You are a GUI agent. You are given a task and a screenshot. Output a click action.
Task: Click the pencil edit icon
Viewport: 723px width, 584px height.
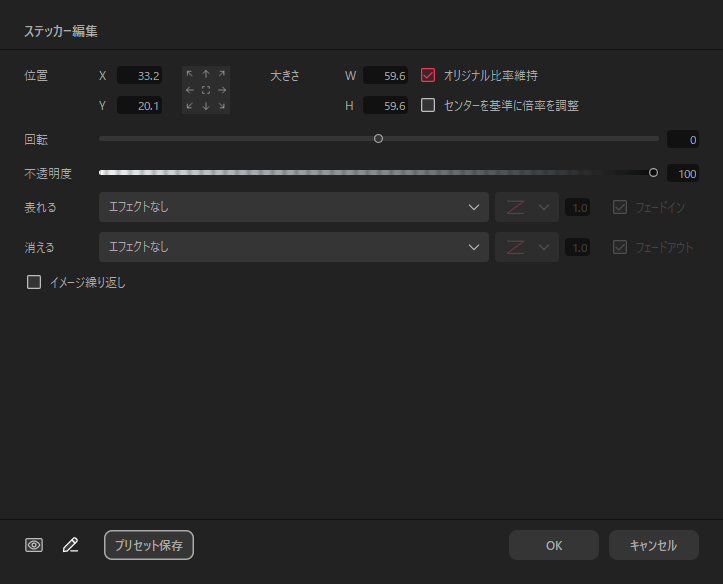pos(70,545)
